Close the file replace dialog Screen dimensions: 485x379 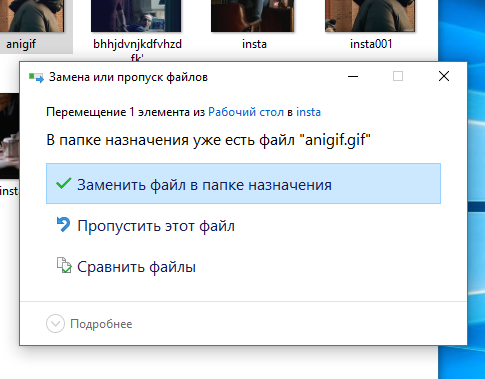pyautogui.click(x=444, y=77)
